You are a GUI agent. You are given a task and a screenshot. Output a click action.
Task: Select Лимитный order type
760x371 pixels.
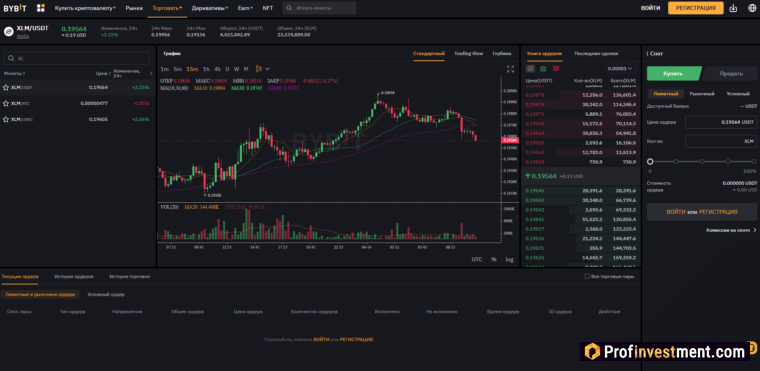(665, 94)
